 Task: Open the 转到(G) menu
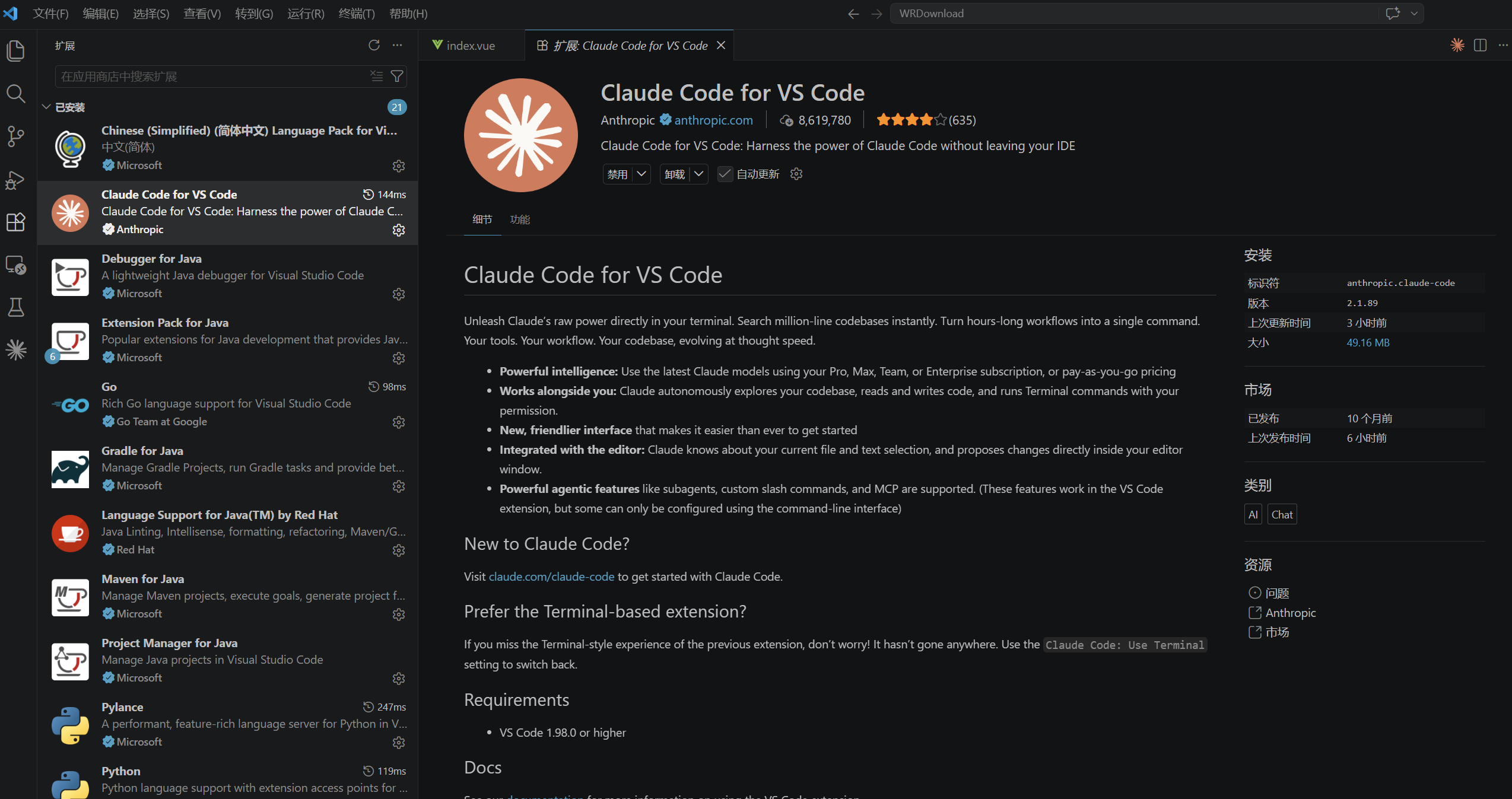point(254,14)
